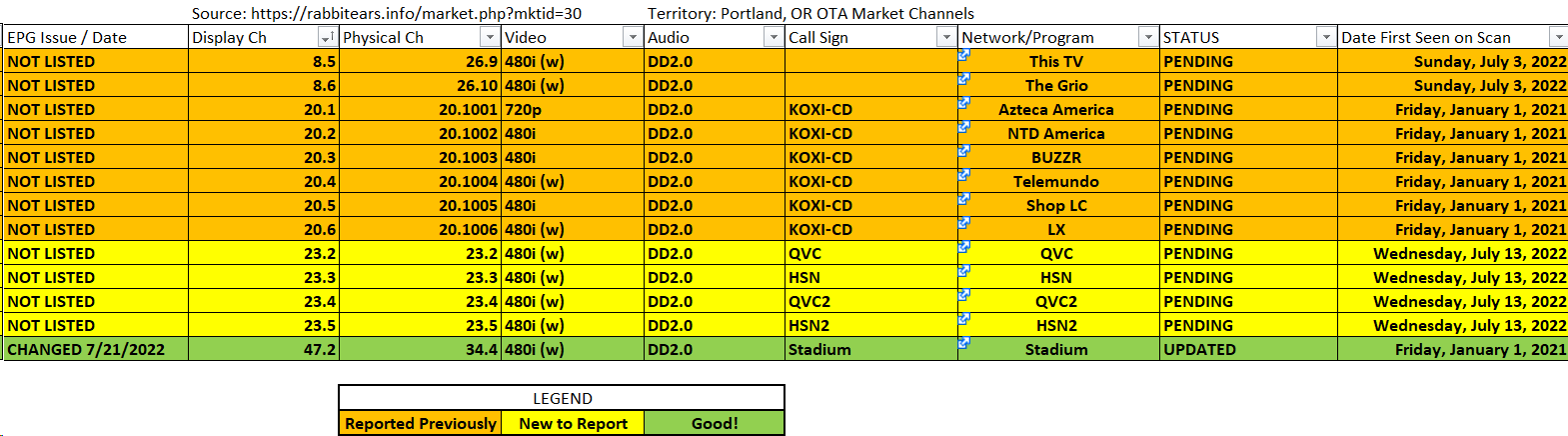Open the link icon beside The Grio
The height and width of the screenshot is (436, 1568).
tap(964, 78)
